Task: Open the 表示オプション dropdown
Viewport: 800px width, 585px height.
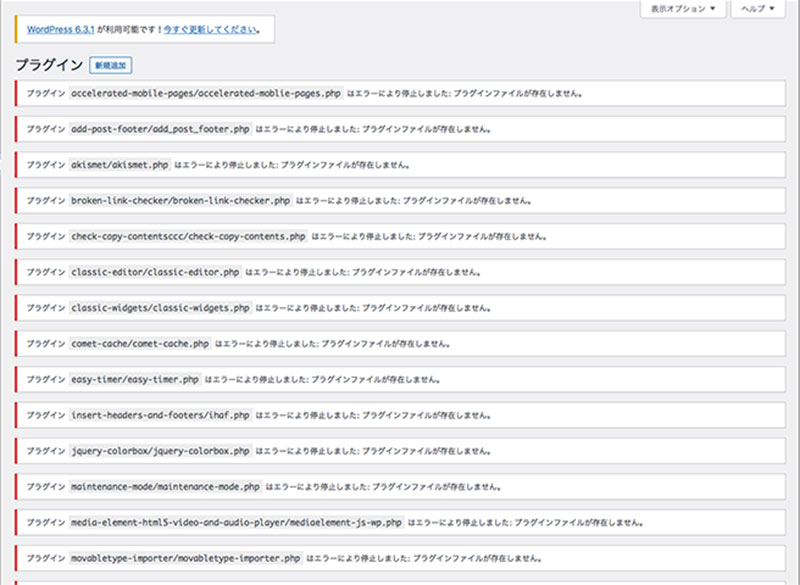Action: point(684,9)
